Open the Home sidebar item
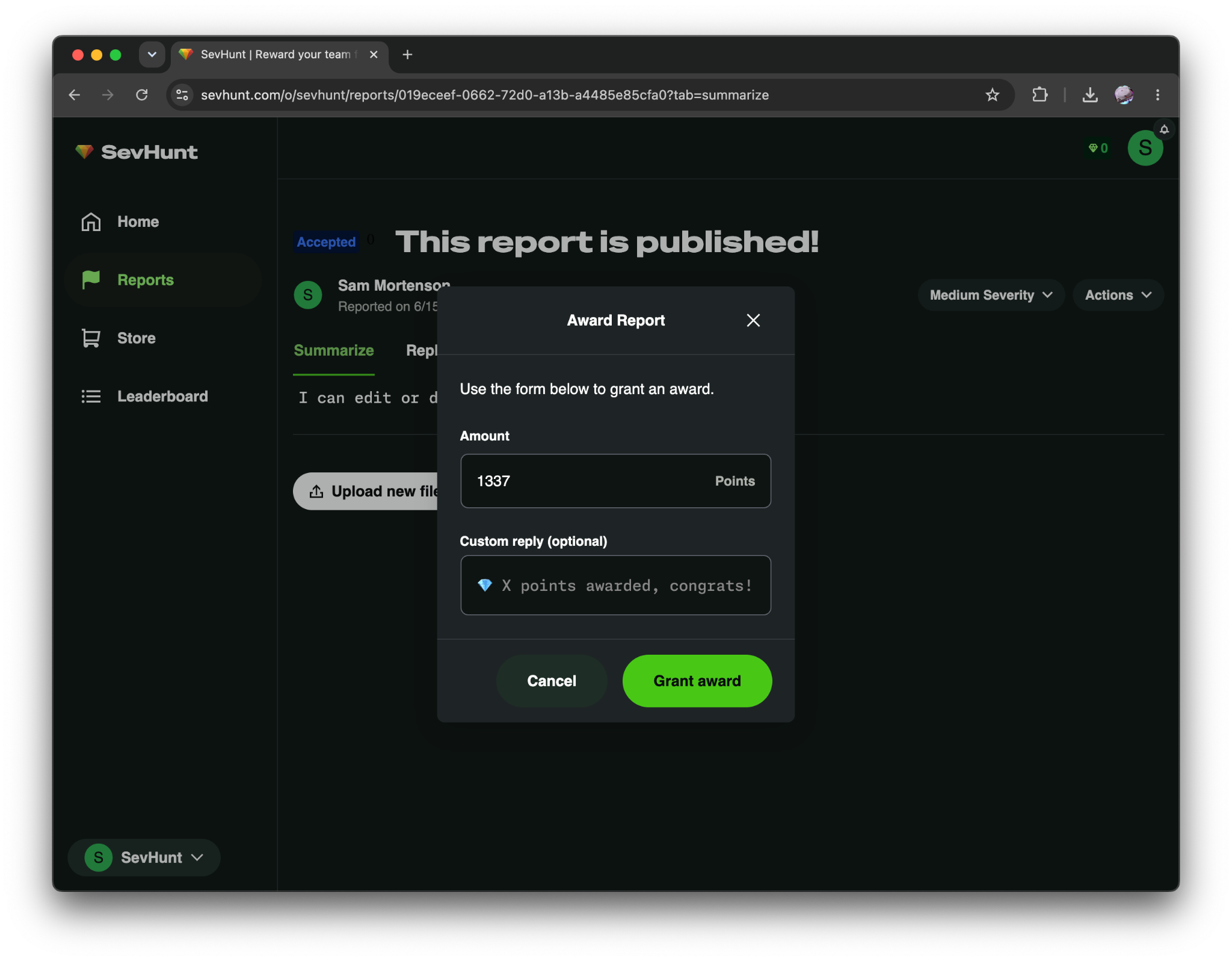This screenshot has width=1232, height=961. click(x=162, y=221)
